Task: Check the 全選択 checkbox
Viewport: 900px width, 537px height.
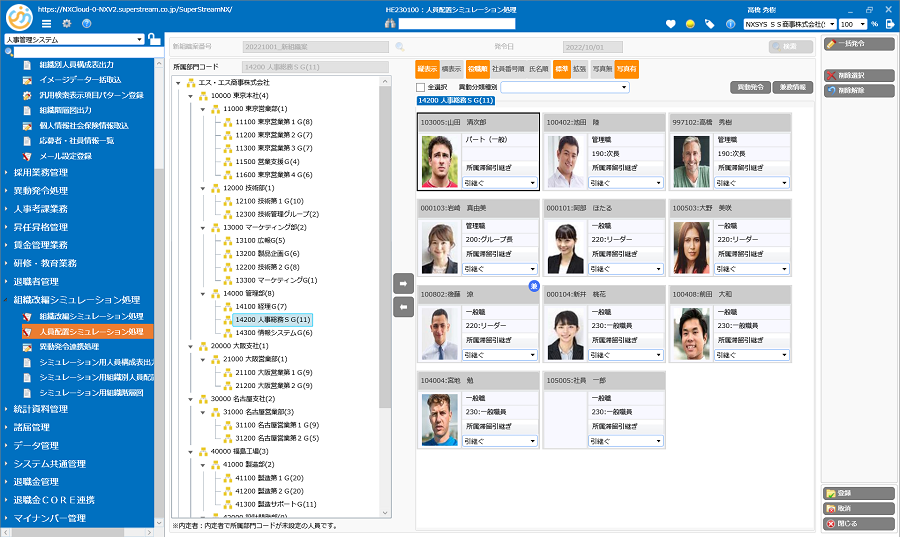Action: [x=421, y=87]
